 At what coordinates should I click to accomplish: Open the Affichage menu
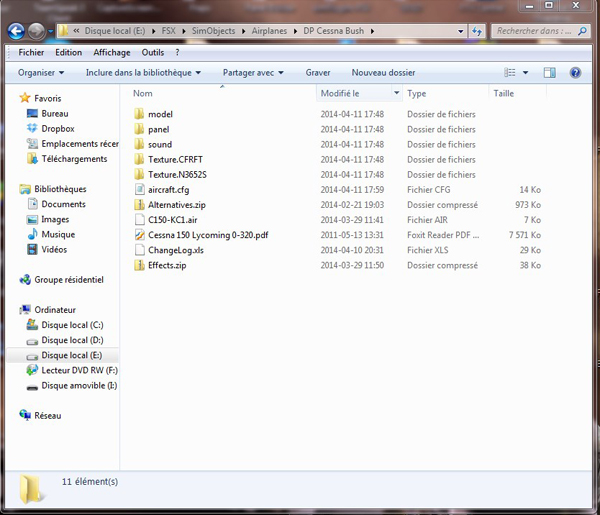coord(112,52)
